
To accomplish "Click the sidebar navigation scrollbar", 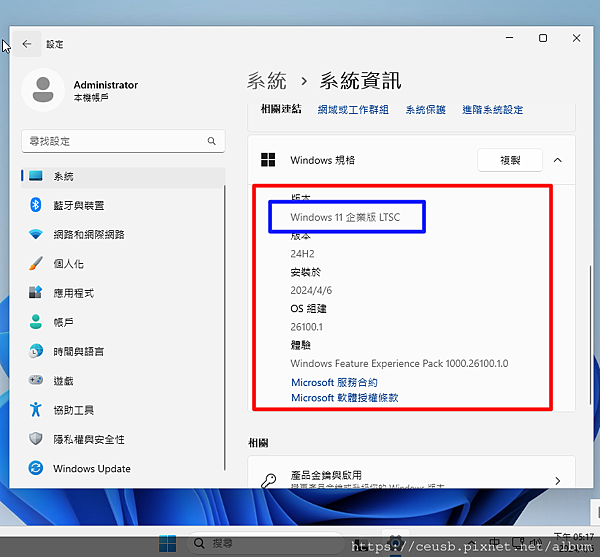I will tap(225, 328).
